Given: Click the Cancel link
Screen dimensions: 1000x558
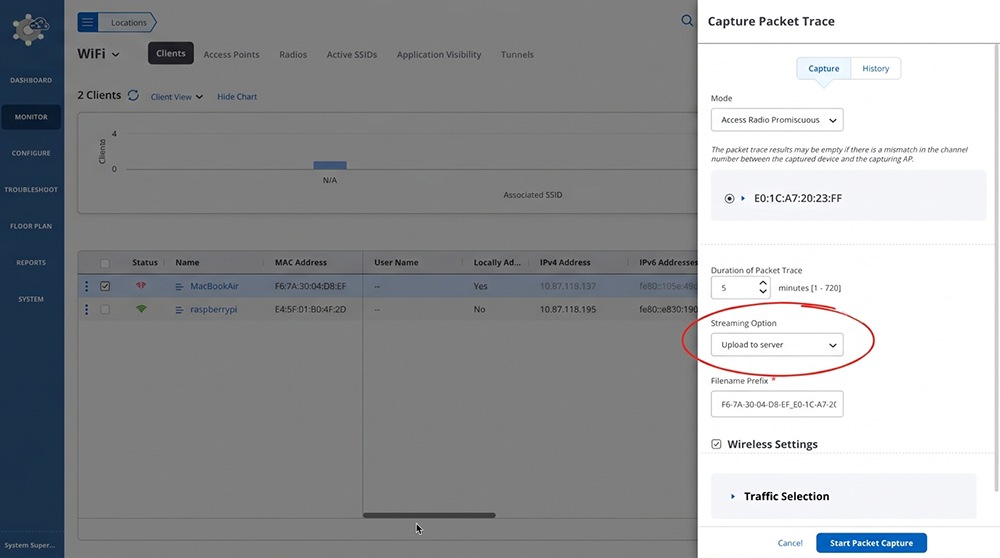Looking at the screenshot, I should (790, 543).
